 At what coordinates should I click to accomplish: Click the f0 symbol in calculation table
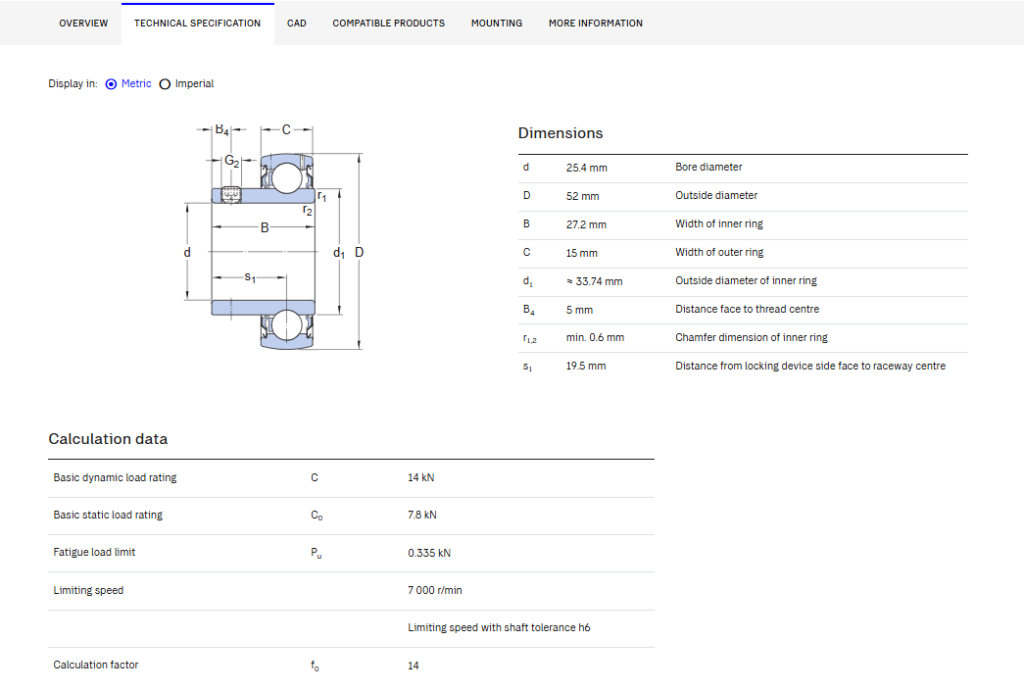[315, 666]
